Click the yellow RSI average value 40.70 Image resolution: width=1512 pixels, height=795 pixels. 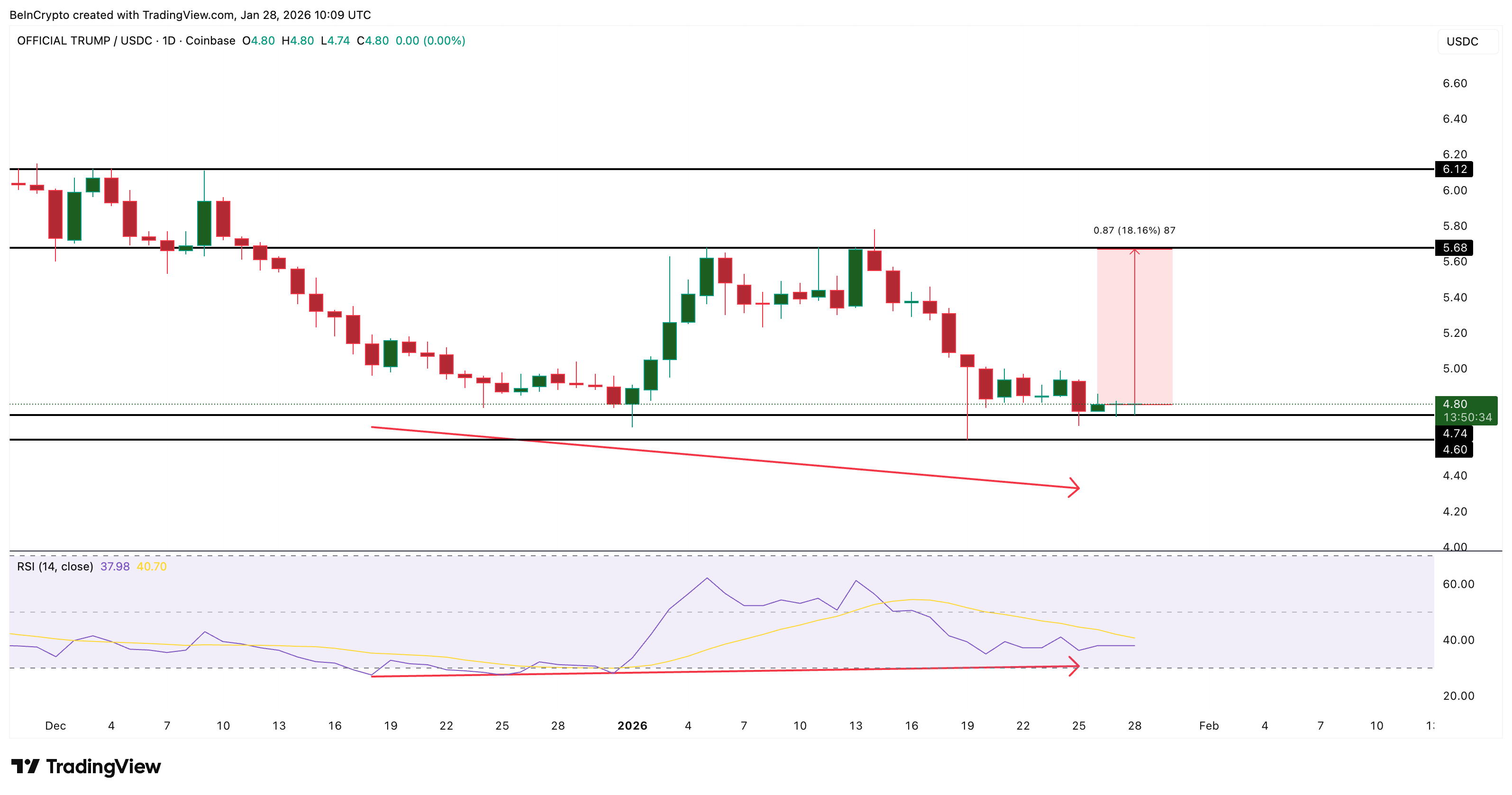coord(151,567)
